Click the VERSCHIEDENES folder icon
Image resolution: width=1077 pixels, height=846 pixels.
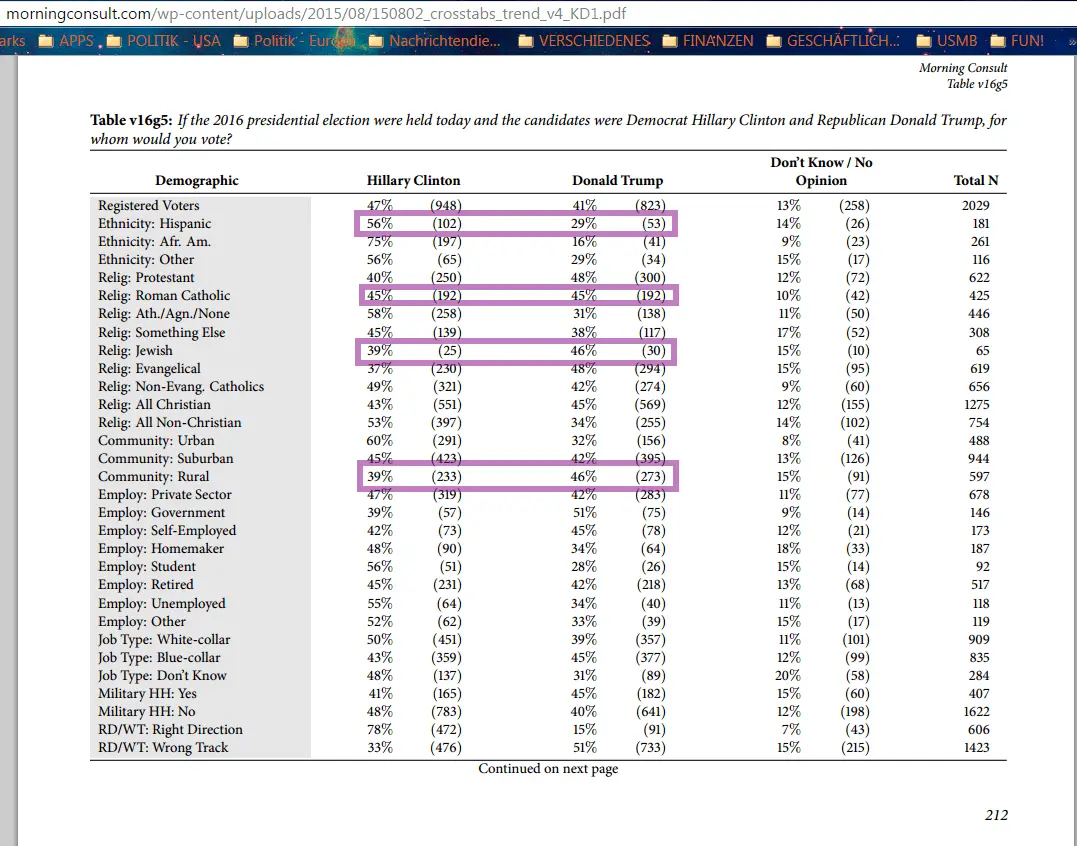pyautogui.click(x=526, y=41)
